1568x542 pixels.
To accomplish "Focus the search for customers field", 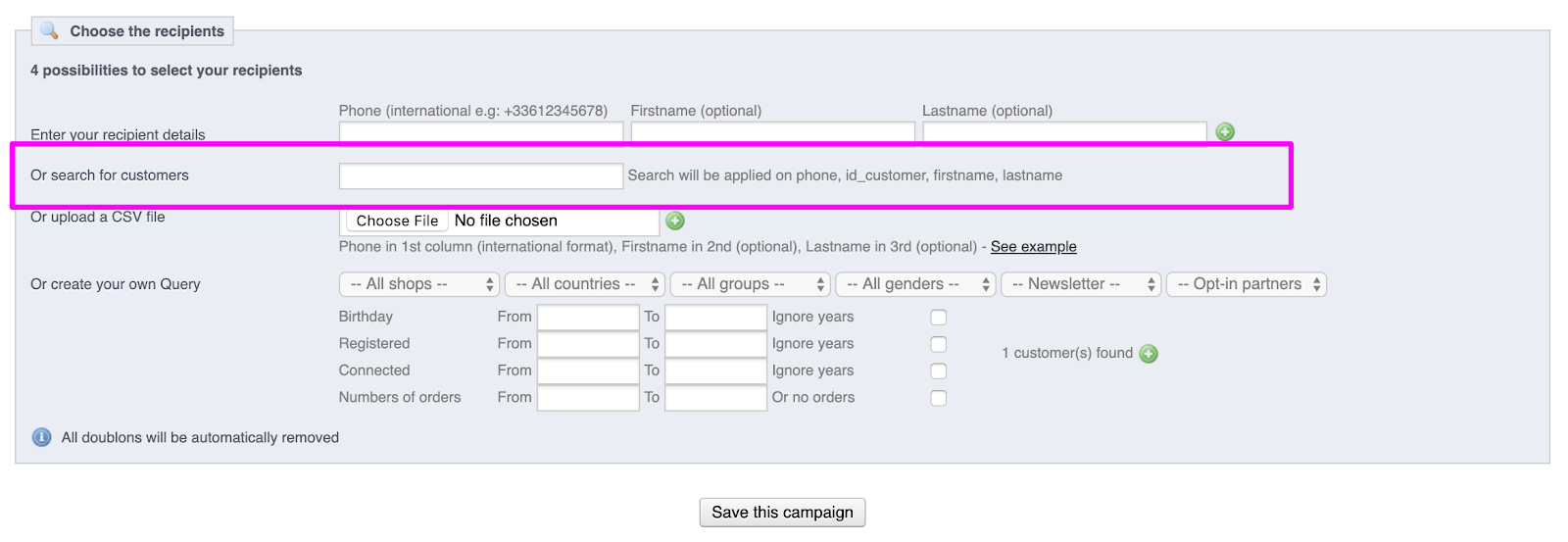I will [x=480, y=175].
